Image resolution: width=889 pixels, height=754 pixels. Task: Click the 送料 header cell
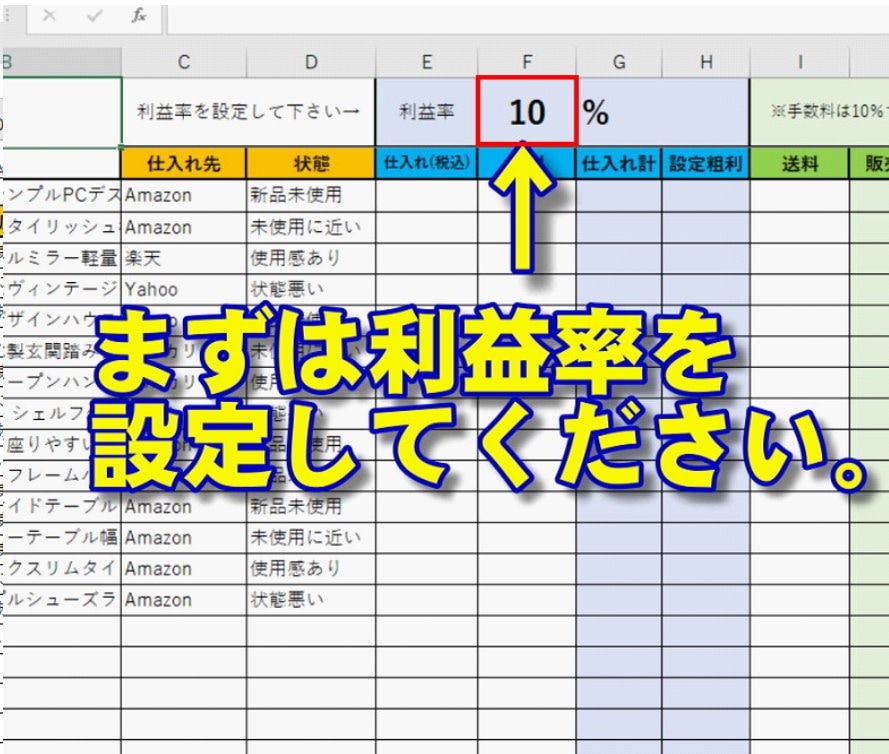point(799,164)
